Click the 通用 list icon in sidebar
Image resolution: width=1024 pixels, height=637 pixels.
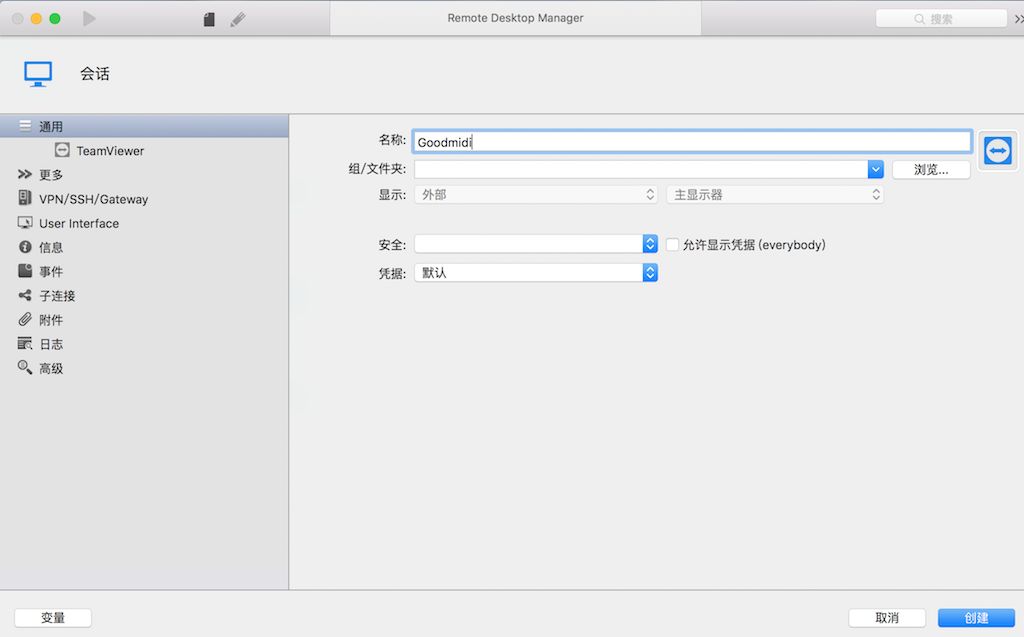(x=25, y=126)
